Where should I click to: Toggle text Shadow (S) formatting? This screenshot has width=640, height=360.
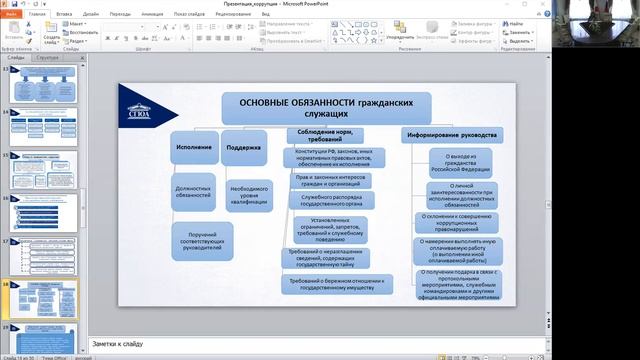pos(136,38)
